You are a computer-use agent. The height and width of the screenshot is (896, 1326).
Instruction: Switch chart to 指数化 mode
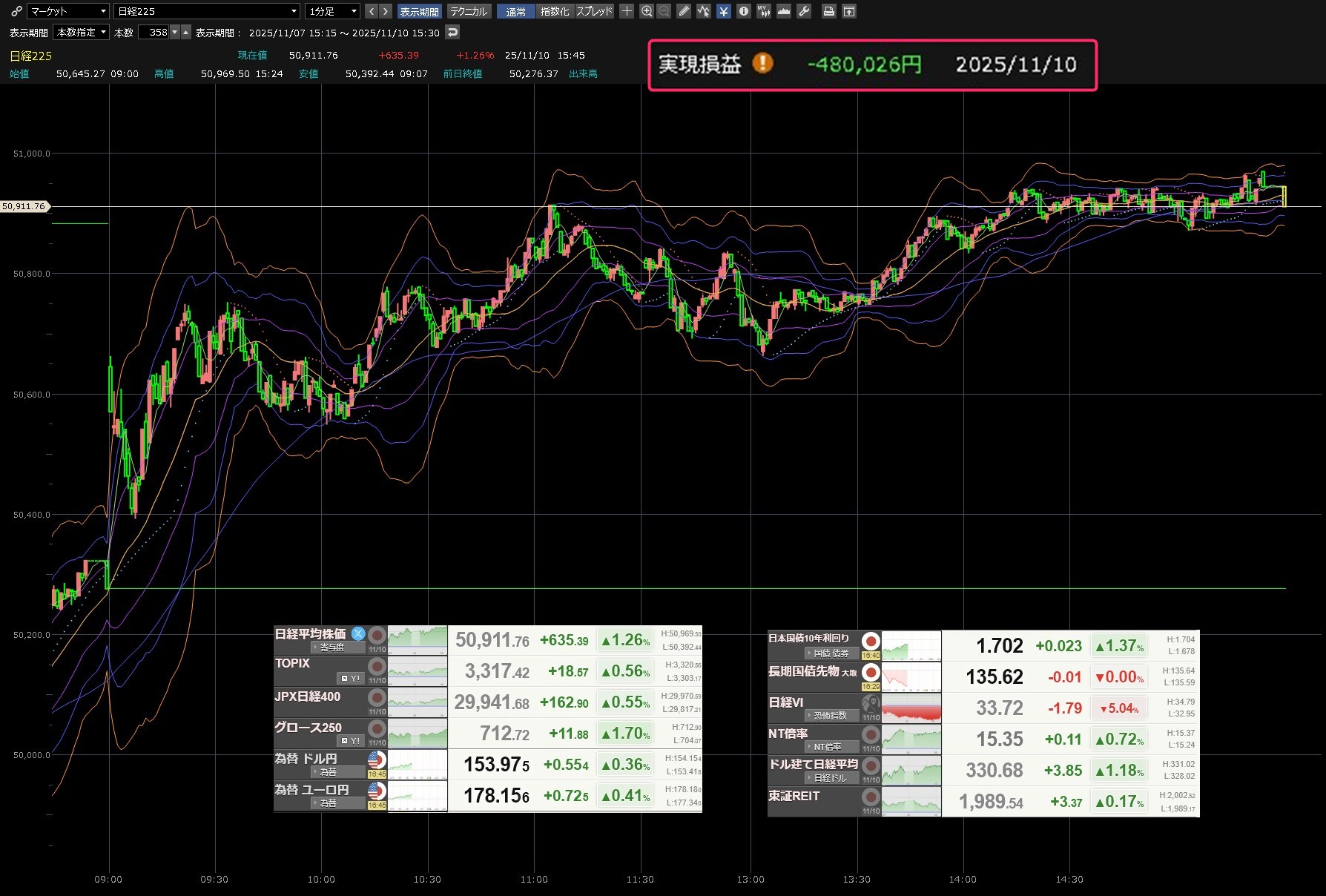[554, 11]
